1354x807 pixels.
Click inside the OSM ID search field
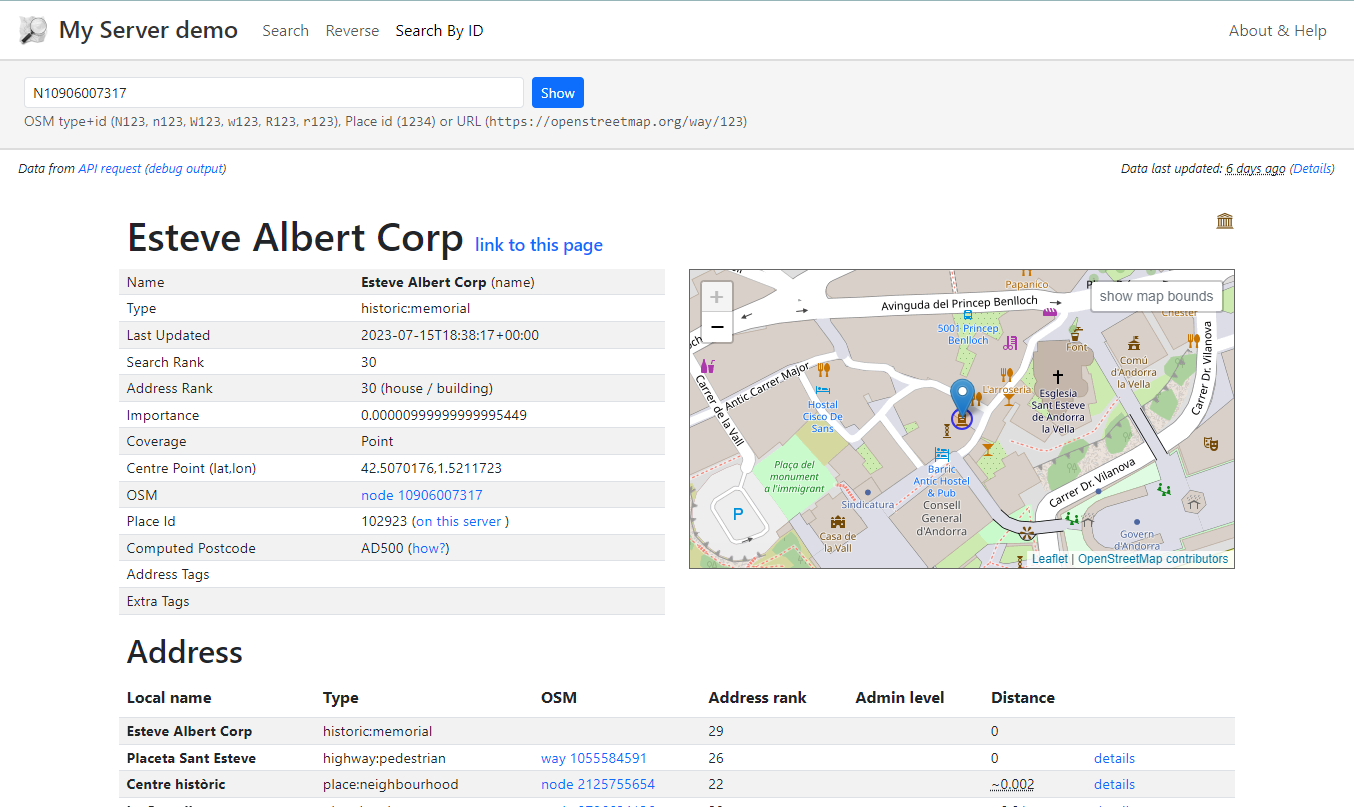tap(275, 92)
